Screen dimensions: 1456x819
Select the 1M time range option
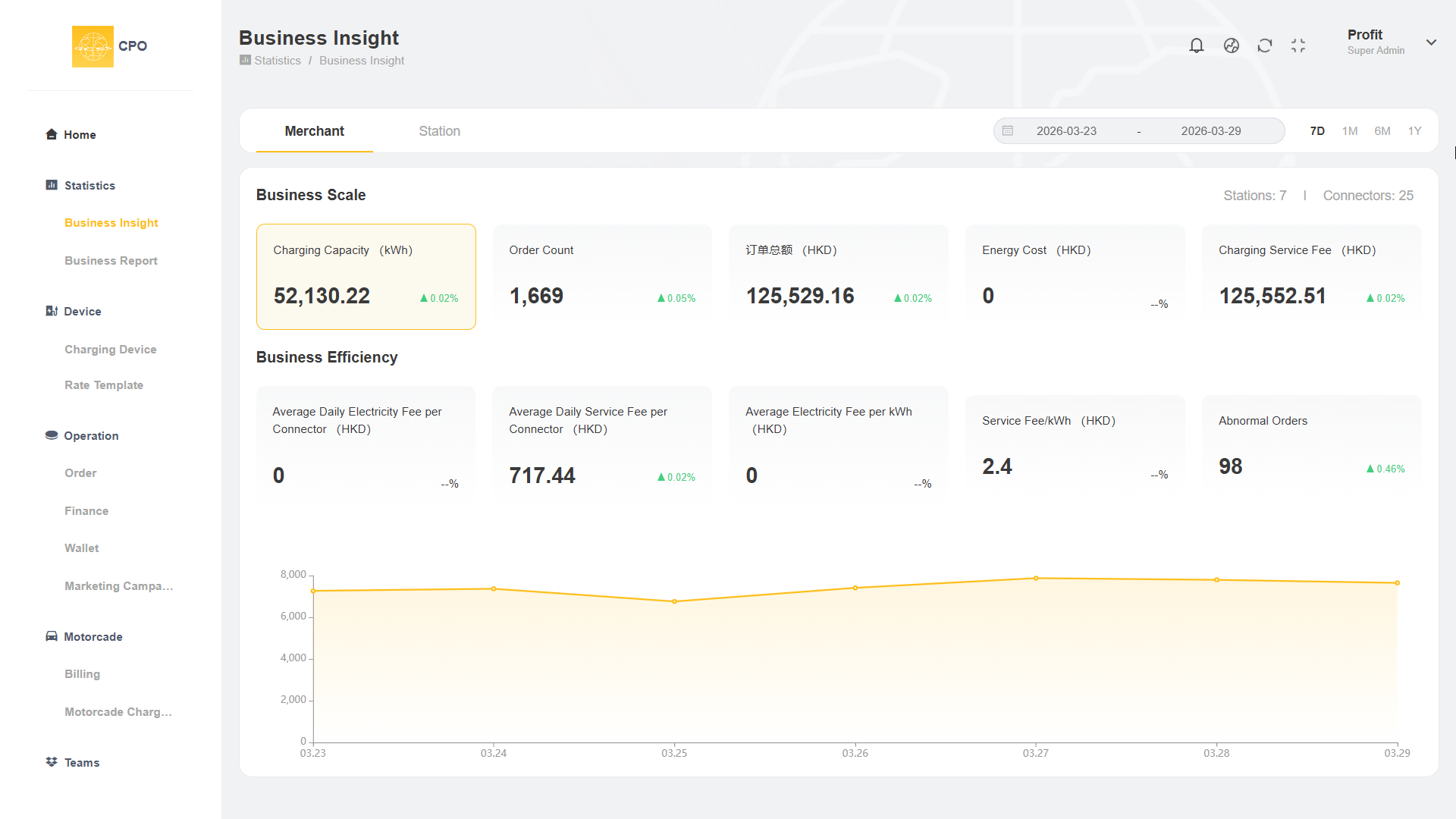coord(1349,131)
